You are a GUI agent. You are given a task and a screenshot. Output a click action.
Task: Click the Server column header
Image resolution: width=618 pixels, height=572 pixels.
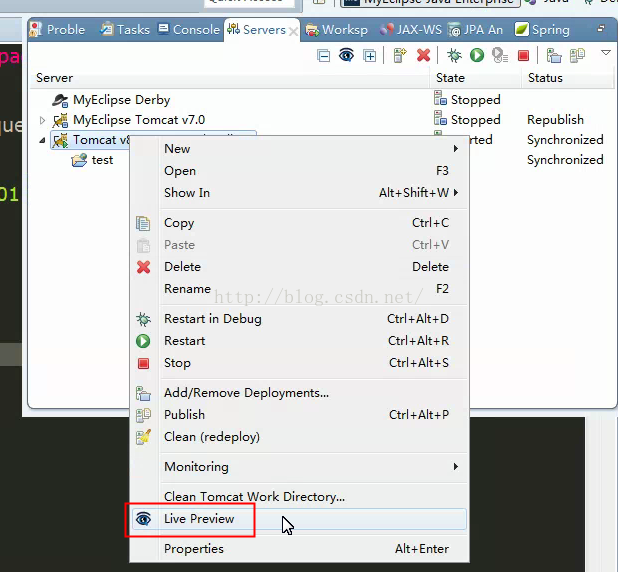[230, 78]
